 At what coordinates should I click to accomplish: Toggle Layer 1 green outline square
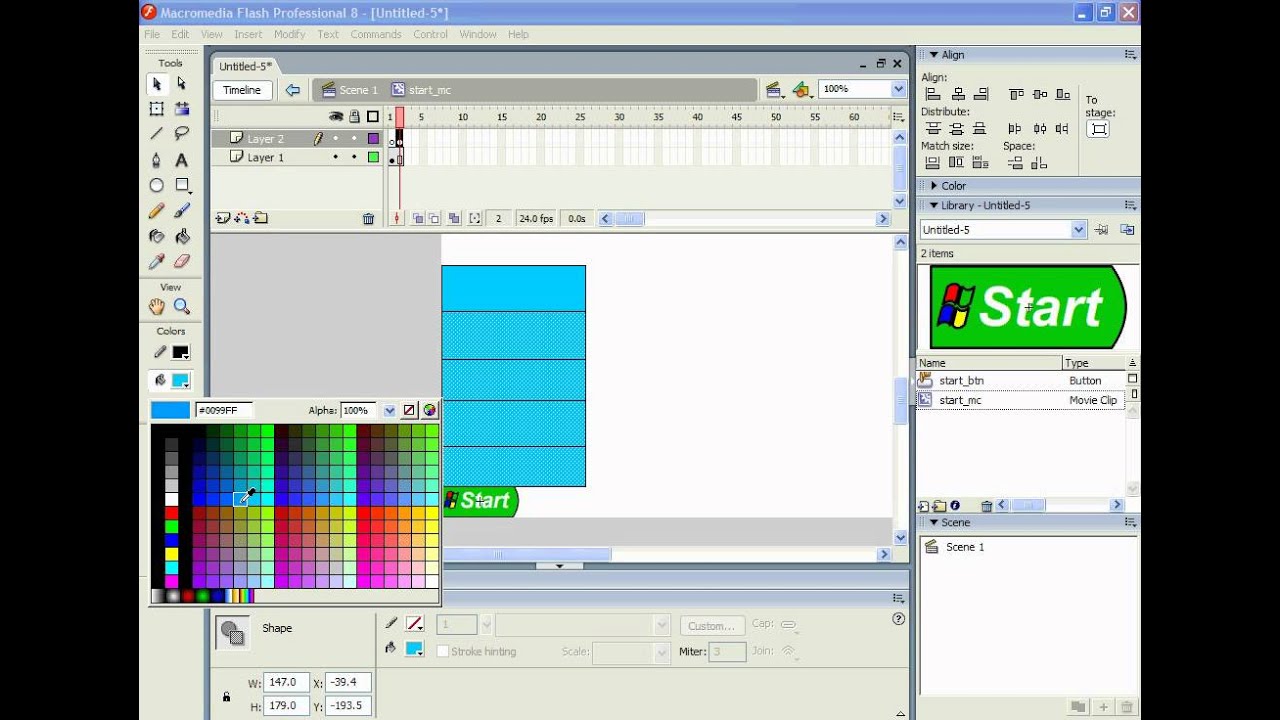[373, 157]
